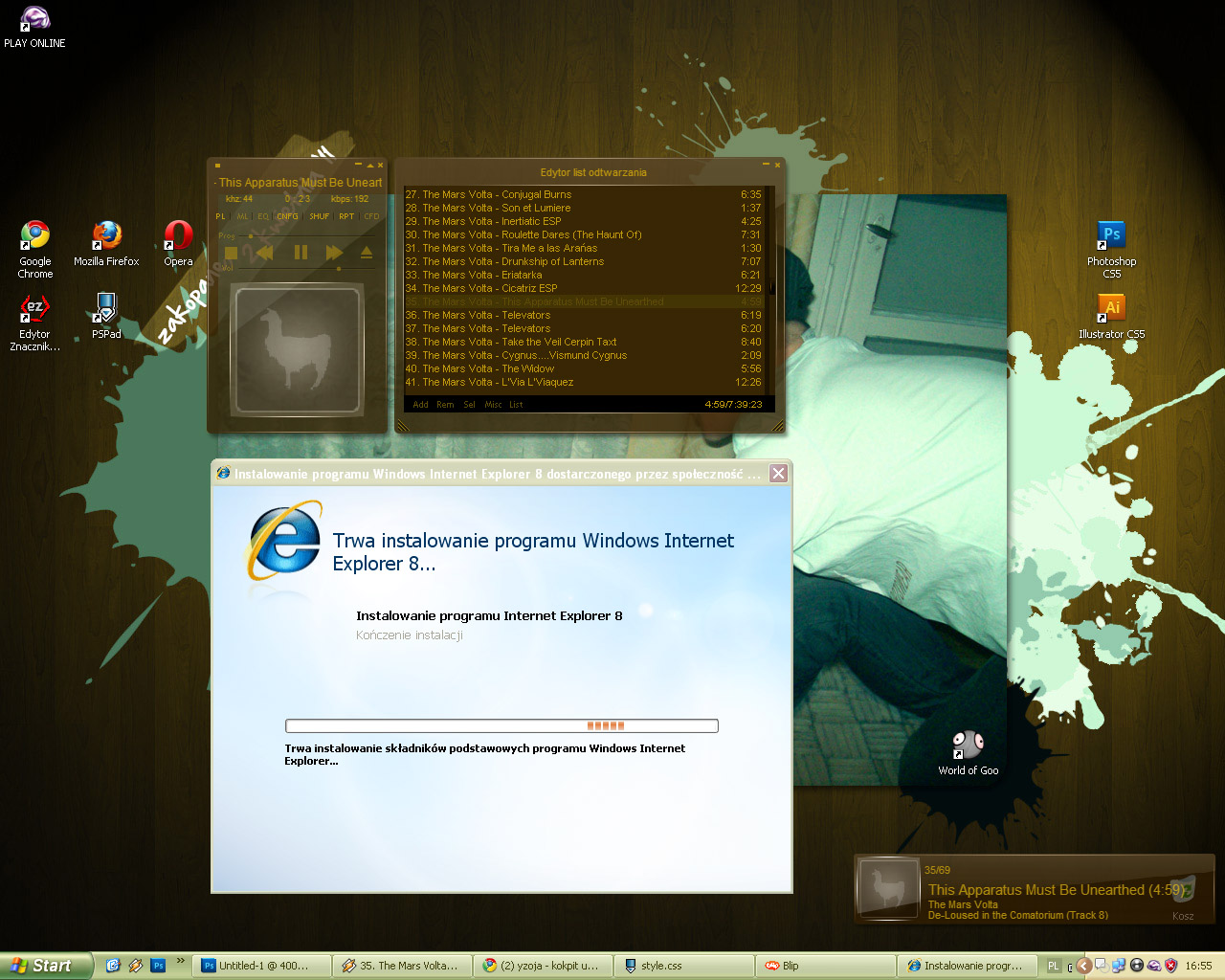Screen dimensions: 1225x980
Task: Switch to style.css taskbar window
Action: coord(683,966)
